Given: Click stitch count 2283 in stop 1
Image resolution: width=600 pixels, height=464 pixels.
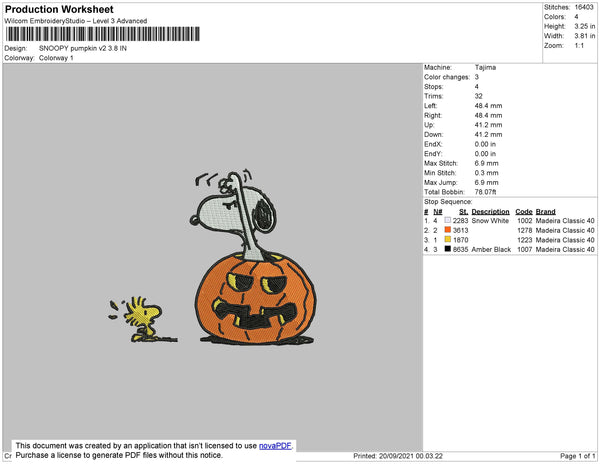Looking at the screenshot, I should pyautogui.click(x=460, y=221).
